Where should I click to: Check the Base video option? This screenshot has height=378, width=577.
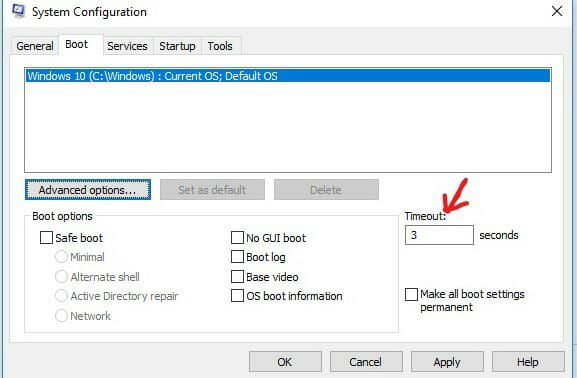[x=237, y=276]
